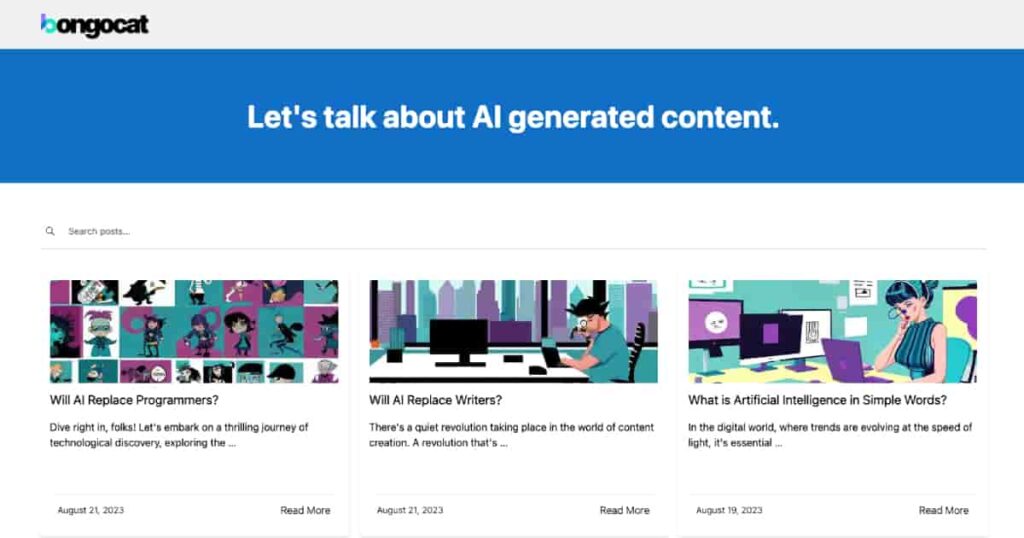
Task: Click the excerpt starting 'Dive right in, folks!'
Action: pos(179,435)
